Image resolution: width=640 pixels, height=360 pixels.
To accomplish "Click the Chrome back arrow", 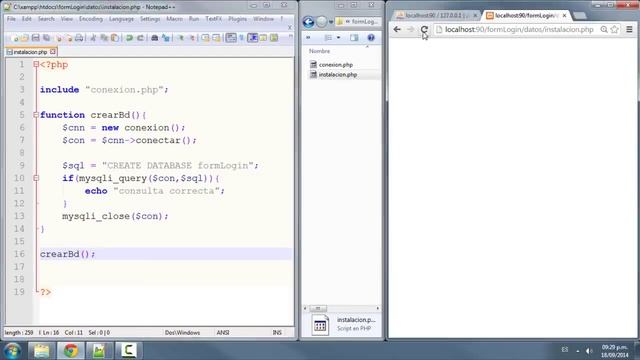I will (397, 29).
